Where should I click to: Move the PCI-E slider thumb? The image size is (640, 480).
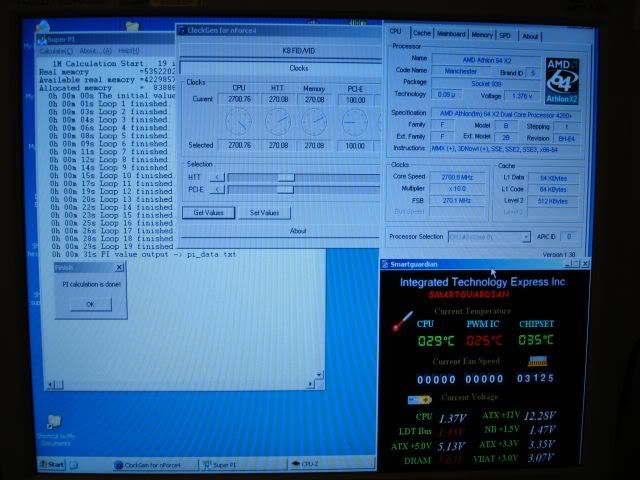285,190
